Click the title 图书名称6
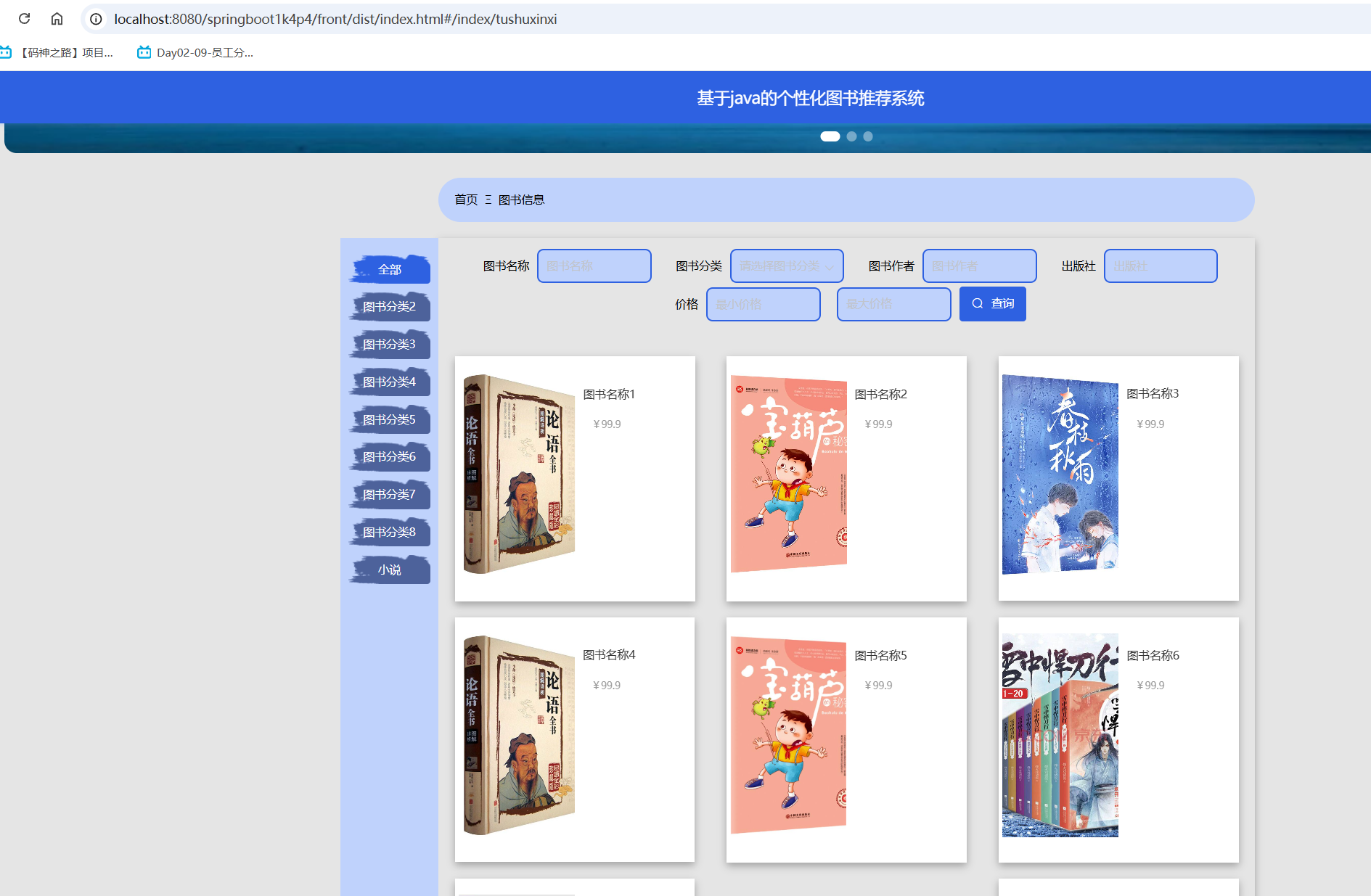 [x=1153, y=655]
